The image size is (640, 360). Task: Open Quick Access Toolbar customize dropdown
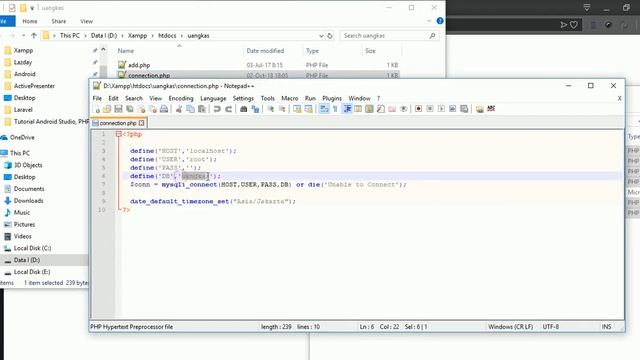32,8
